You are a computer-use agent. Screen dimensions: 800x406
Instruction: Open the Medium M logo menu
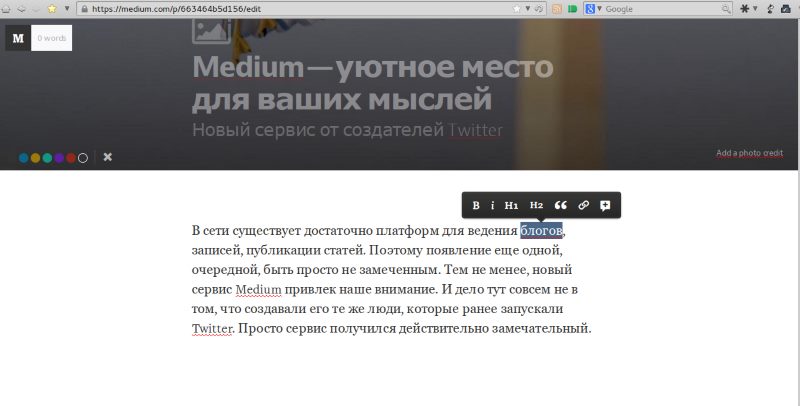coord(18,38)
